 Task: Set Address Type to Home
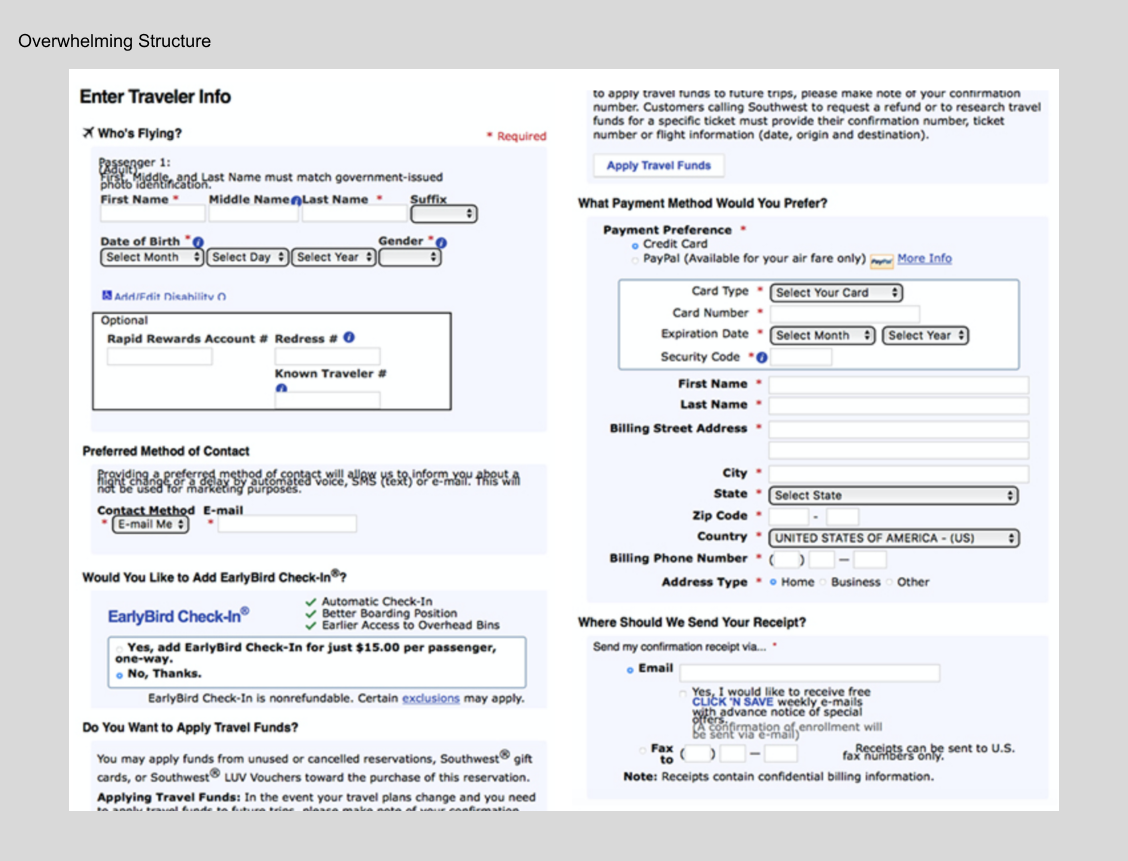click(773, 582)
